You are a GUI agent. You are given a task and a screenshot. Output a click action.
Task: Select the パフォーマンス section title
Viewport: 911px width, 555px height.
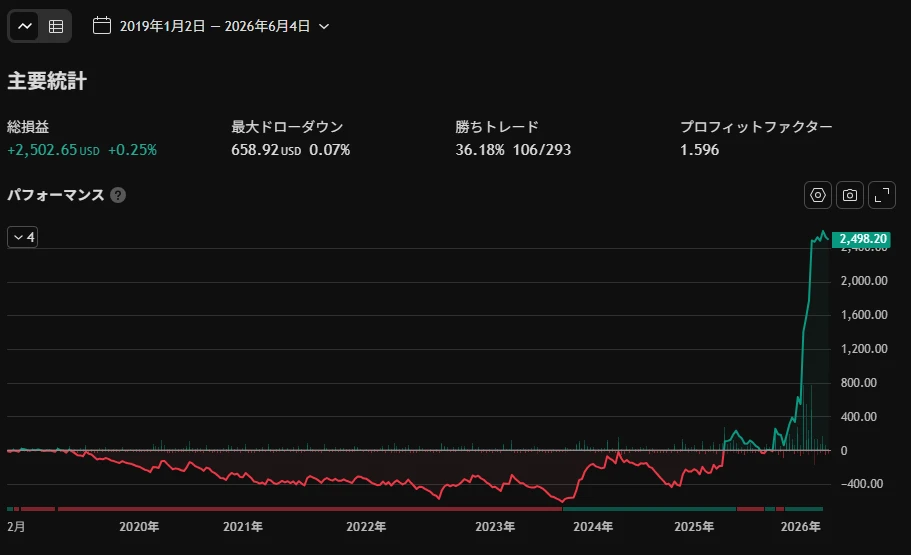tap(56, 195)
